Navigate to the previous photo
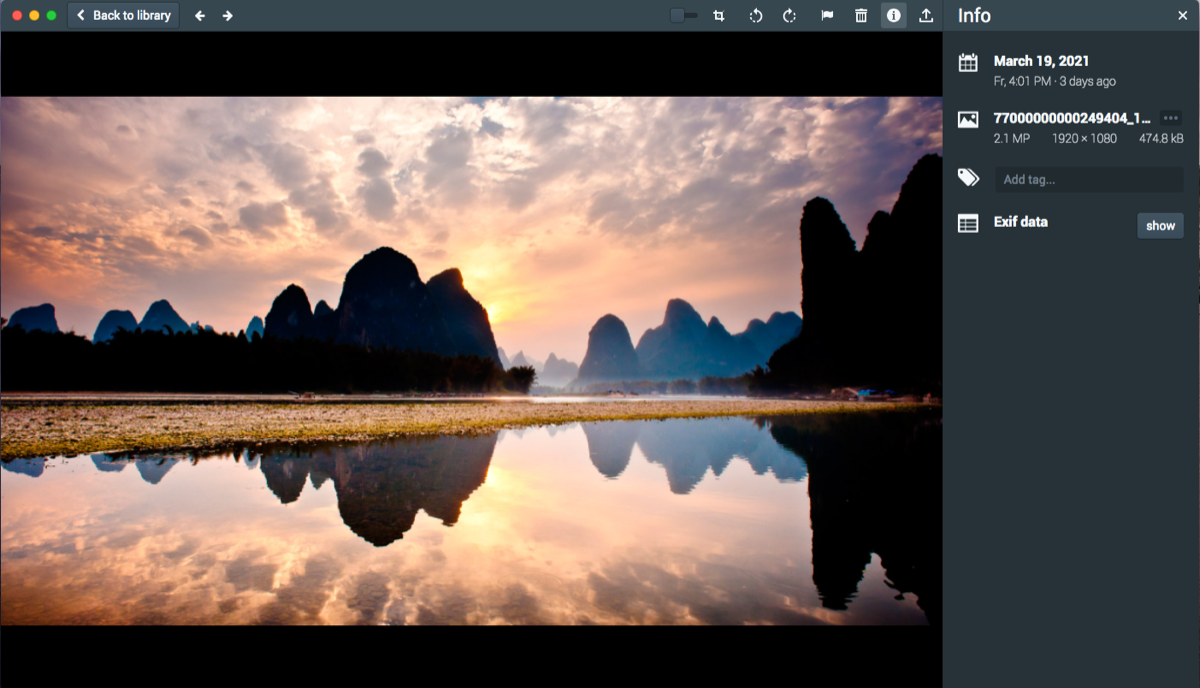Viewport: 1200px width, 688px height. click(199, 15)
